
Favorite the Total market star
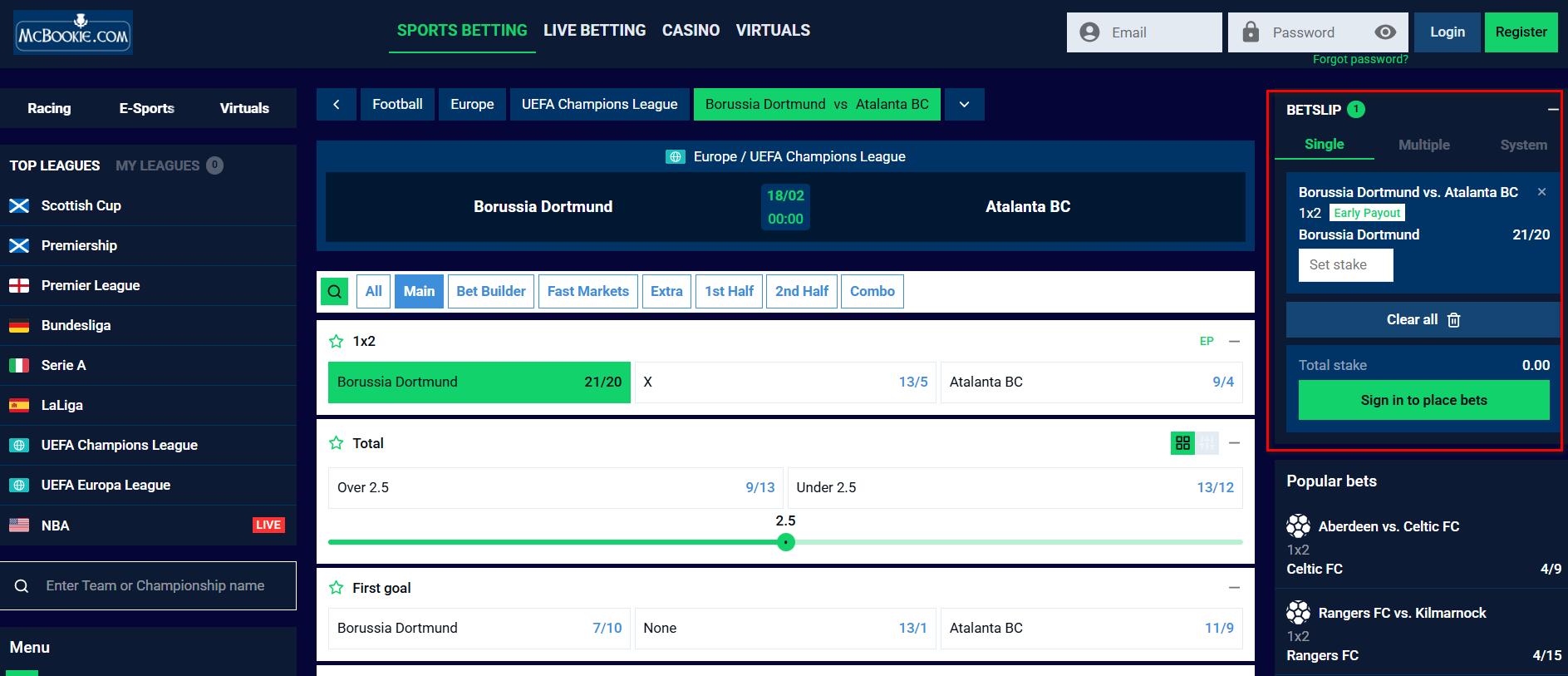[337, 443]
